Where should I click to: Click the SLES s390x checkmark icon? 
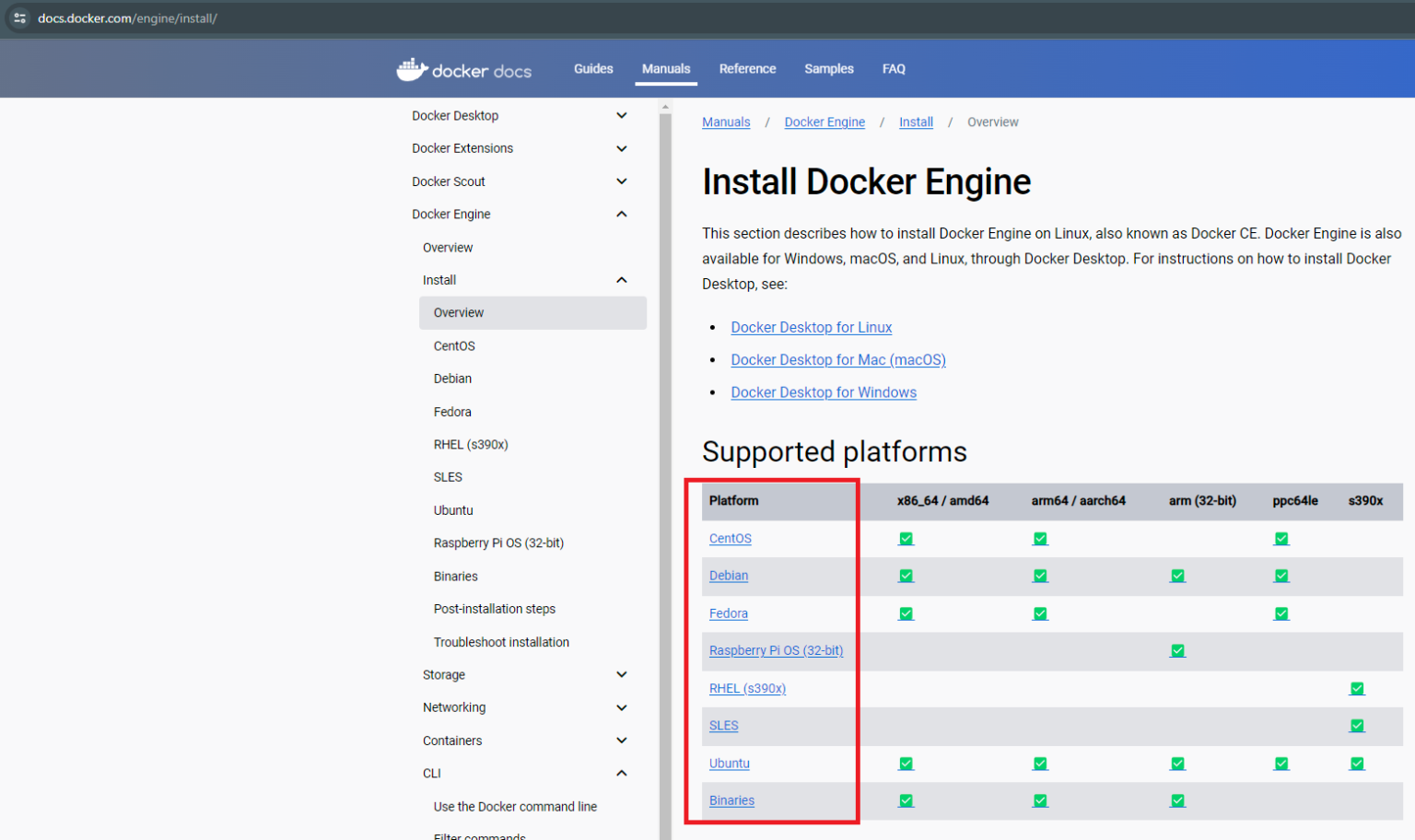coord(1356,725)
